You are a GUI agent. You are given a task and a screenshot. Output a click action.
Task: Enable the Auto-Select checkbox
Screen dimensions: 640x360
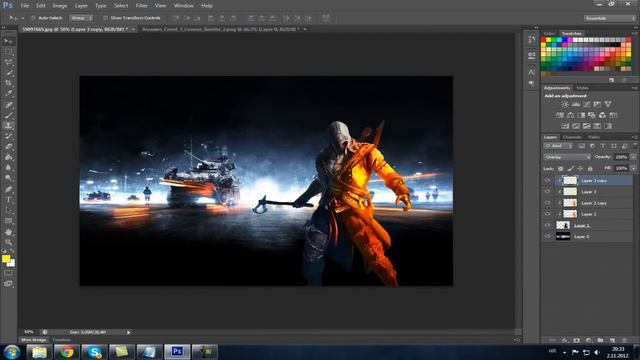click(34, 18)
